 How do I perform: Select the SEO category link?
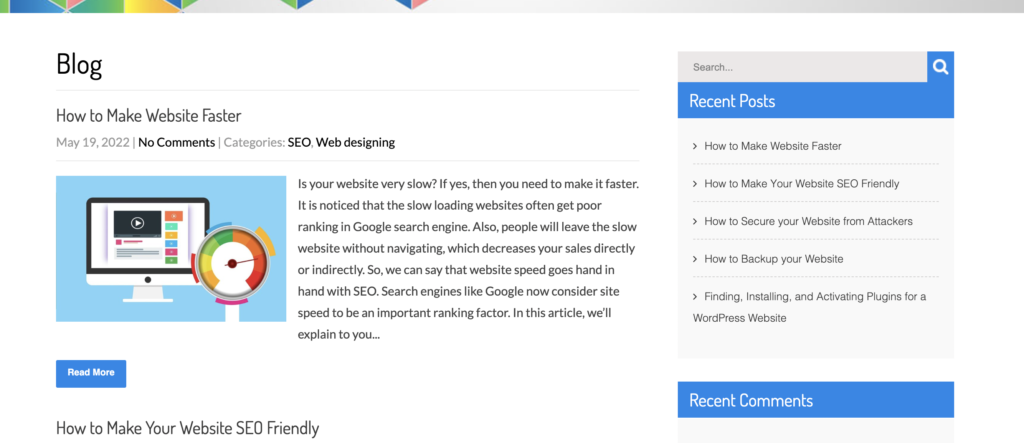click(299, 142)
